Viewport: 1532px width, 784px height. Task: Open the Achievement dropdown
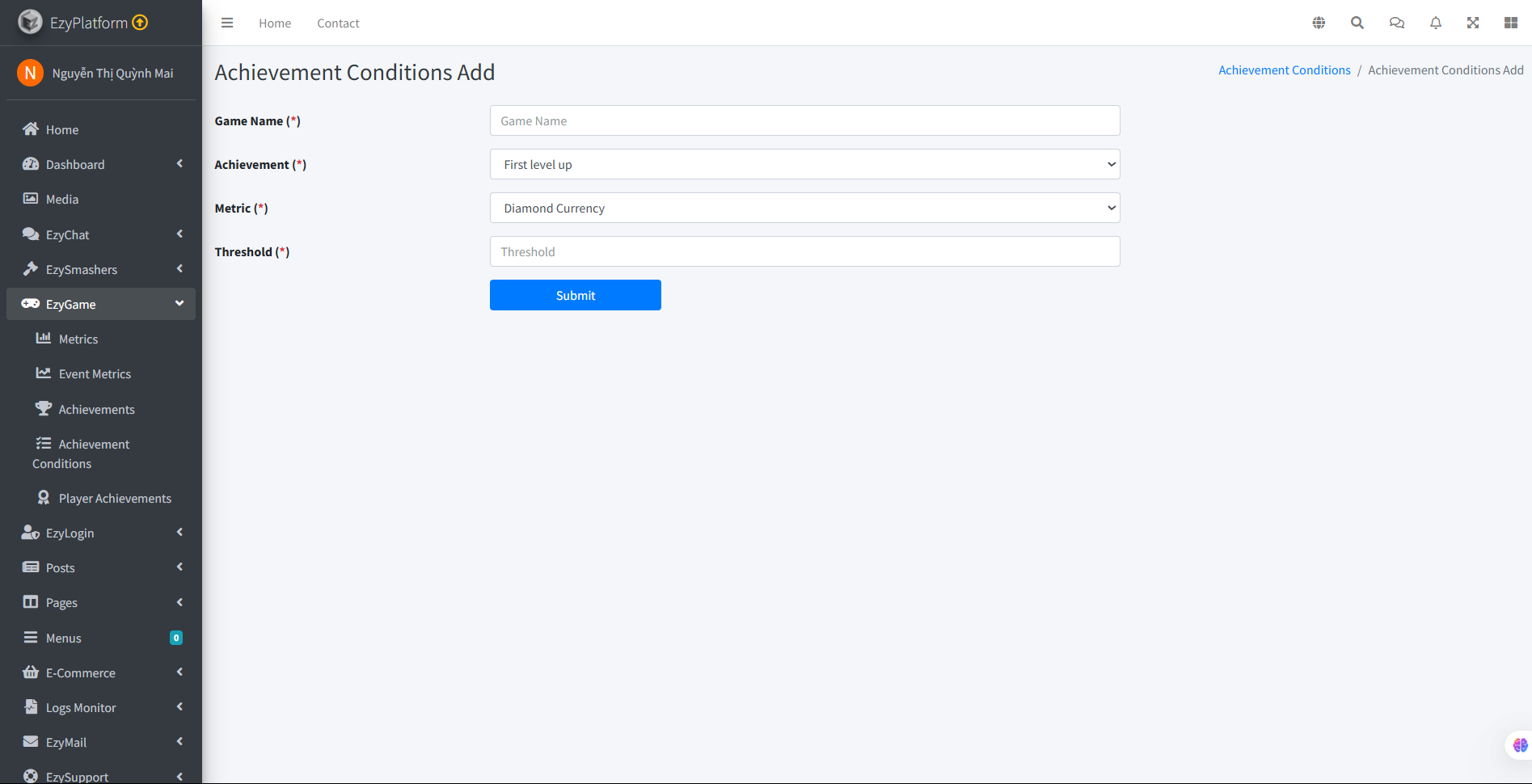pos(804,164)
